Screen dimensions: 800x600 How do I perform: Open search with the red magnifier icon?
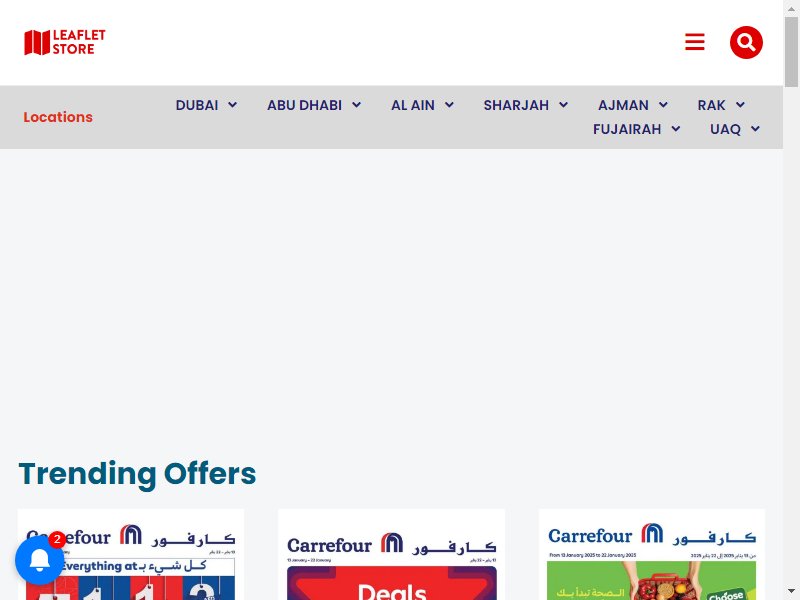(x=746, y=42)
